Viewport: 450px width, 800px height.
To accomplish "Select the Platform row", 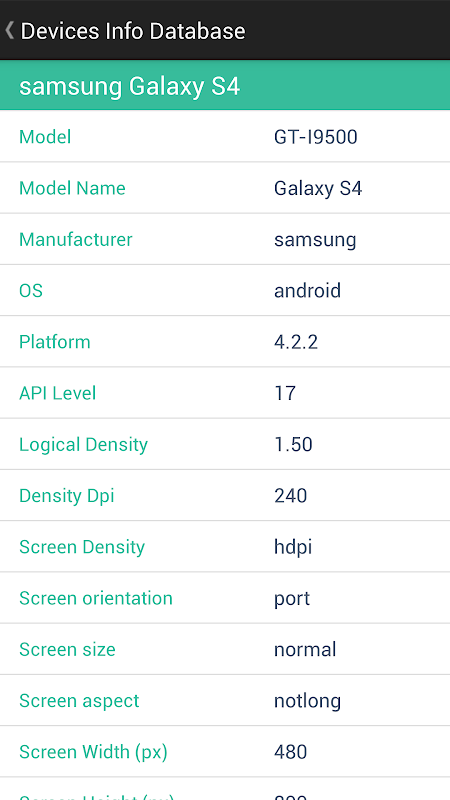I will coord(225,342).
